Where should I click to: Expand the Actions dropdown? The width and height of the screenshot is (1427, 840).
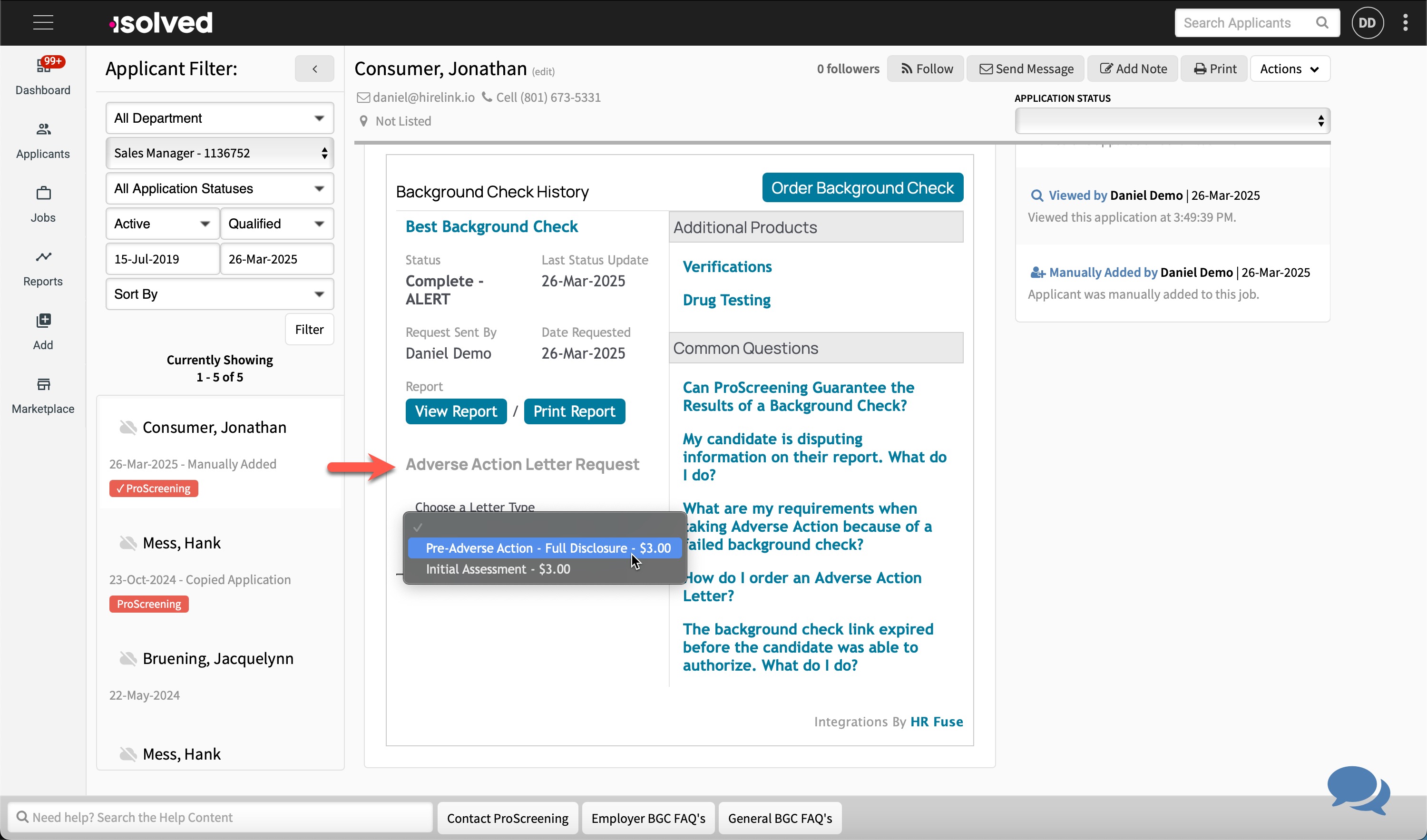(x=1290, y=69)
